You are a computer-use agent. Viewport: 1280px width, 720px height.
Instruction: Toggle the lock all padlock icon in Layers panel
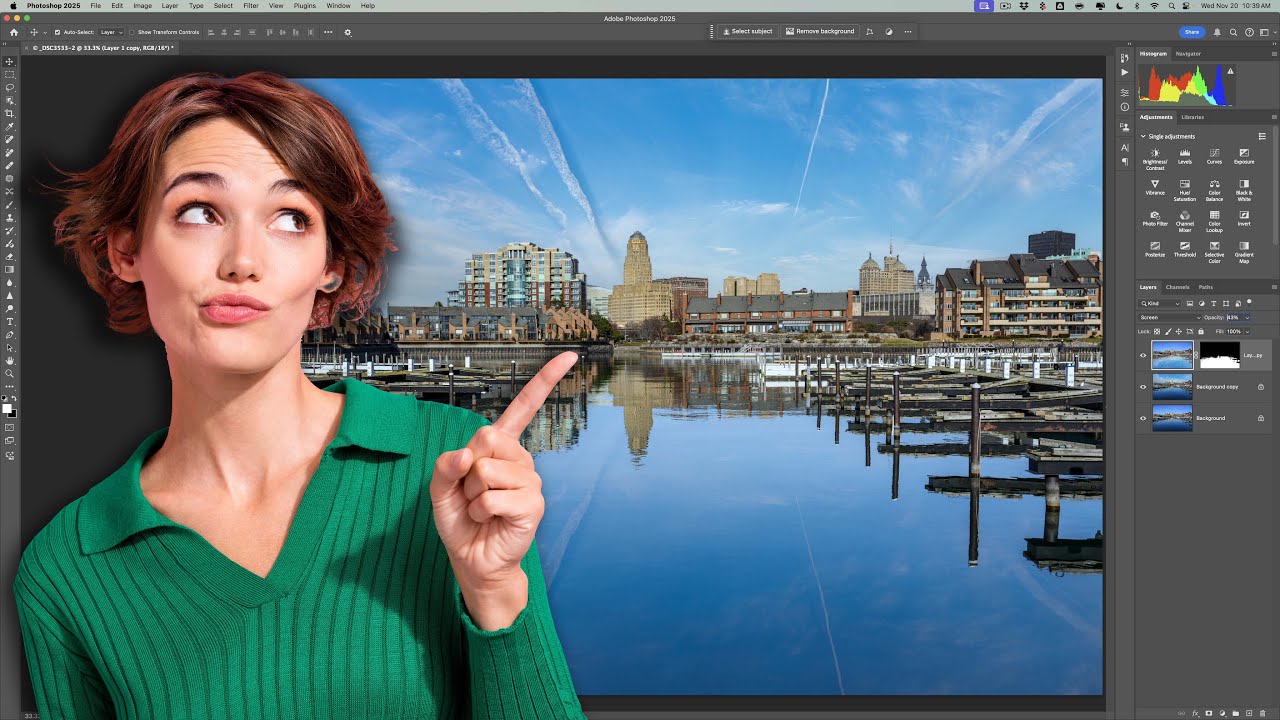click(x=1201, y=331)
